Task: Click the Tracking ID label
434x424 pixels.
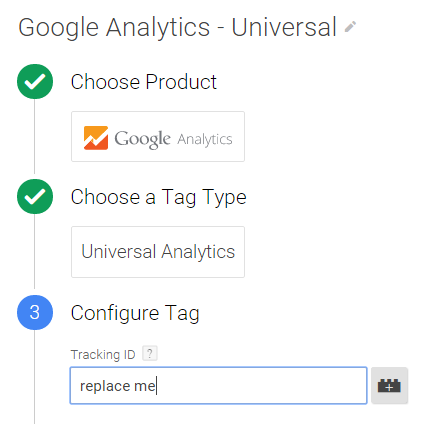Action: pos(103,354)
